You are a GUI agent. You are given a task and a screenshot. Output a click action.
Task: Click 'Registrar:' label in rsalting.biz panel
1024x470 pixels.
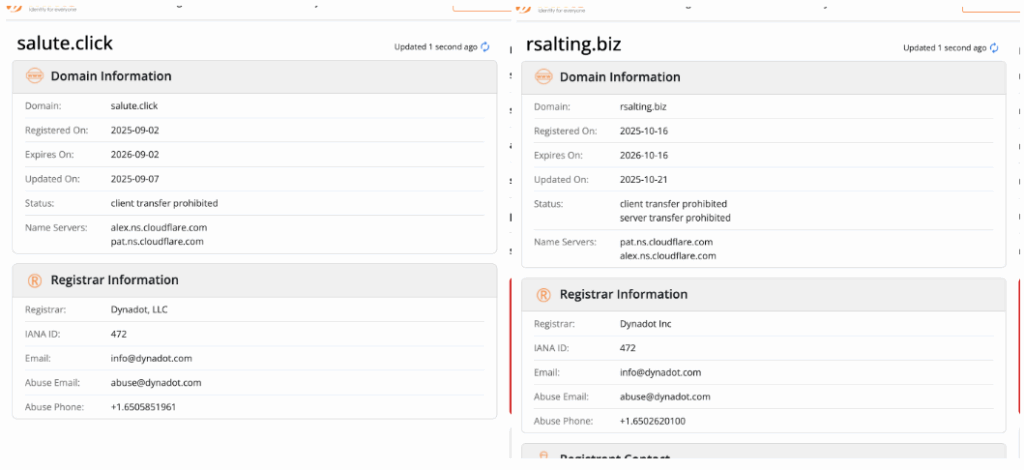click(x=554, y=324)
